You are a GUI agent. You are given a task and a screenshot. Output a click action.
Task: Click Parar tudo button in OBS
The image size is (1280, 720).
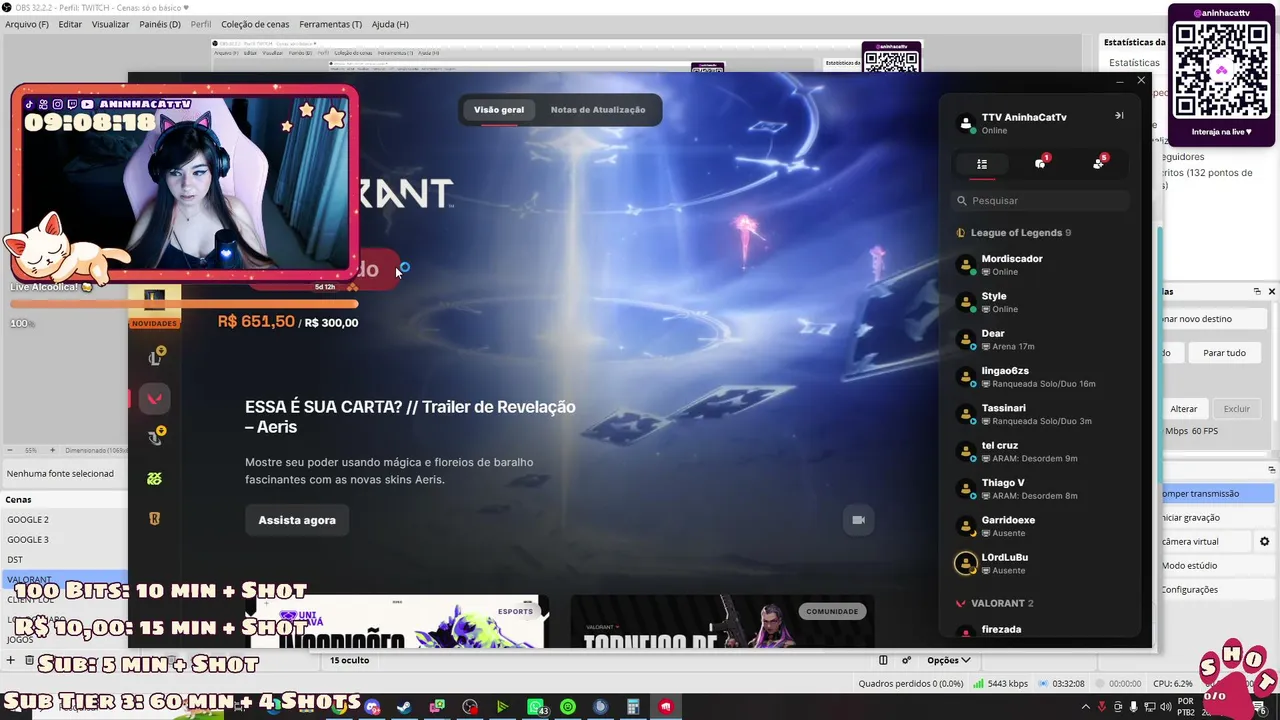pyautogui.click(x=1224, y=353)
